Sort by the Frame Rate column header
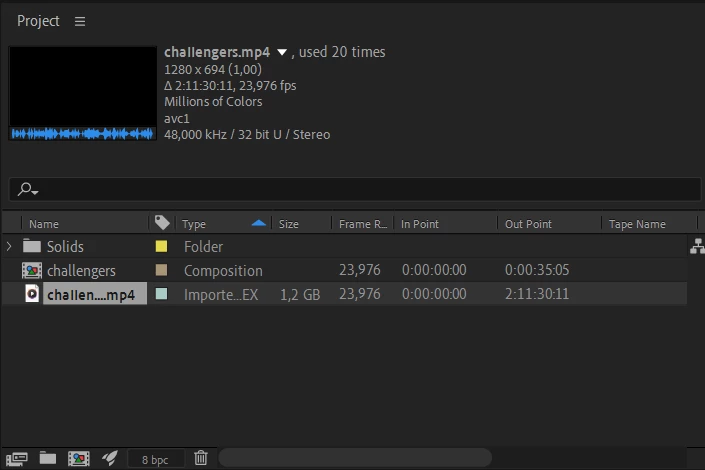Screen dimensions: 705x470 click(362, 224)
